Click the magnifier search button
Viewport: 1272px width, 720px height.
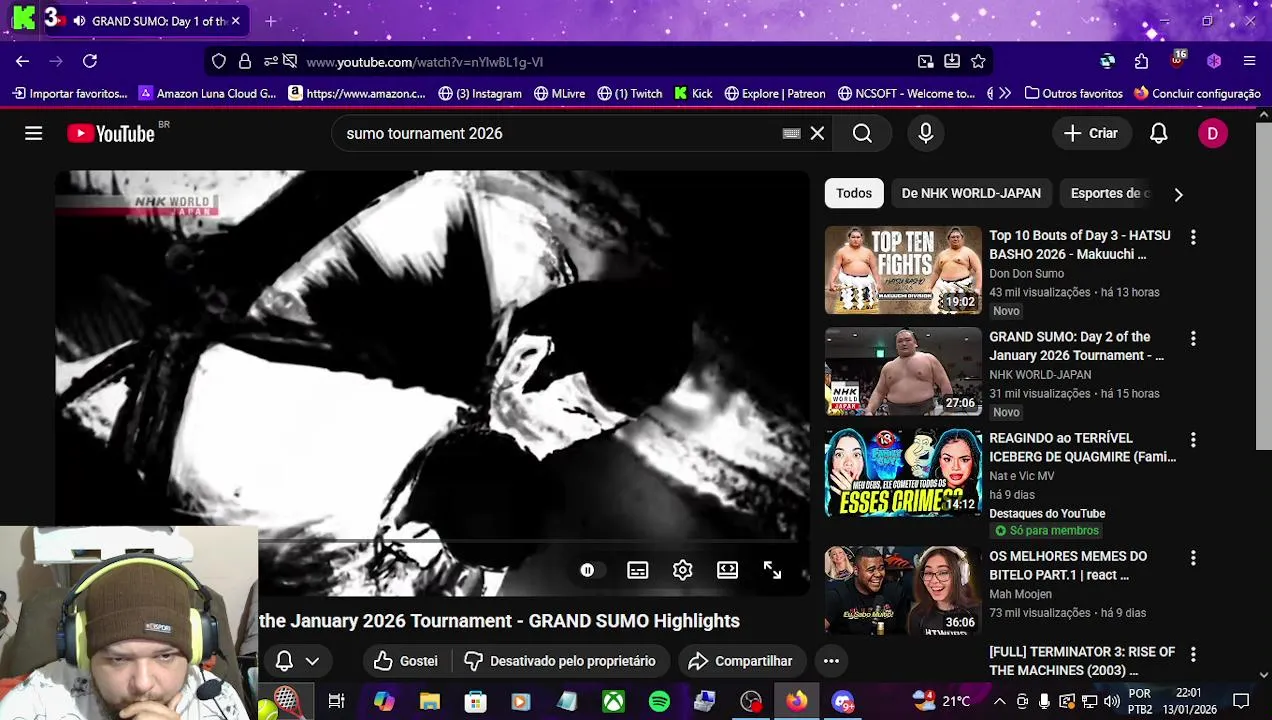[862, 133]
